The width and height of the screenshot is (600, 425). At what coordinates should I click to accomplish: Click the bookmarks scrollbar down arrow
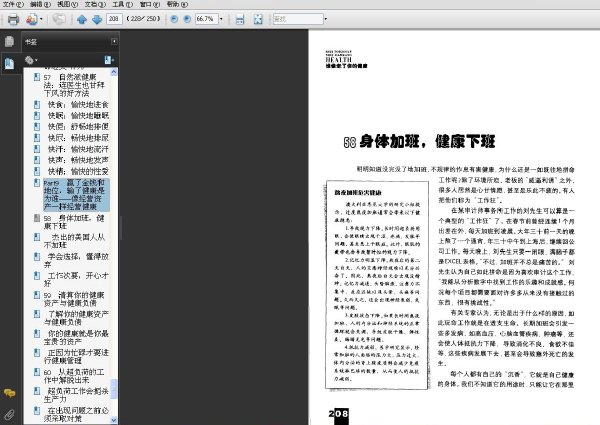click(x=114, y=420)
